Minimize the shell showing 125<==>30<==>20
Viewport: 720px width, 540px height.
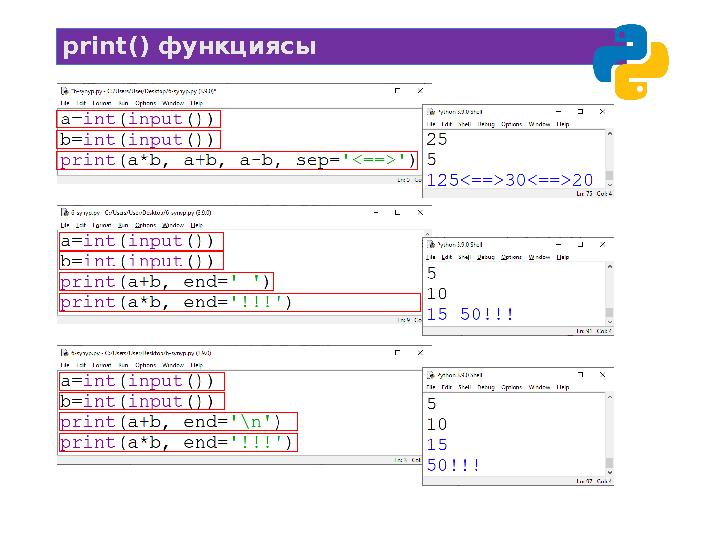point(558,112)
